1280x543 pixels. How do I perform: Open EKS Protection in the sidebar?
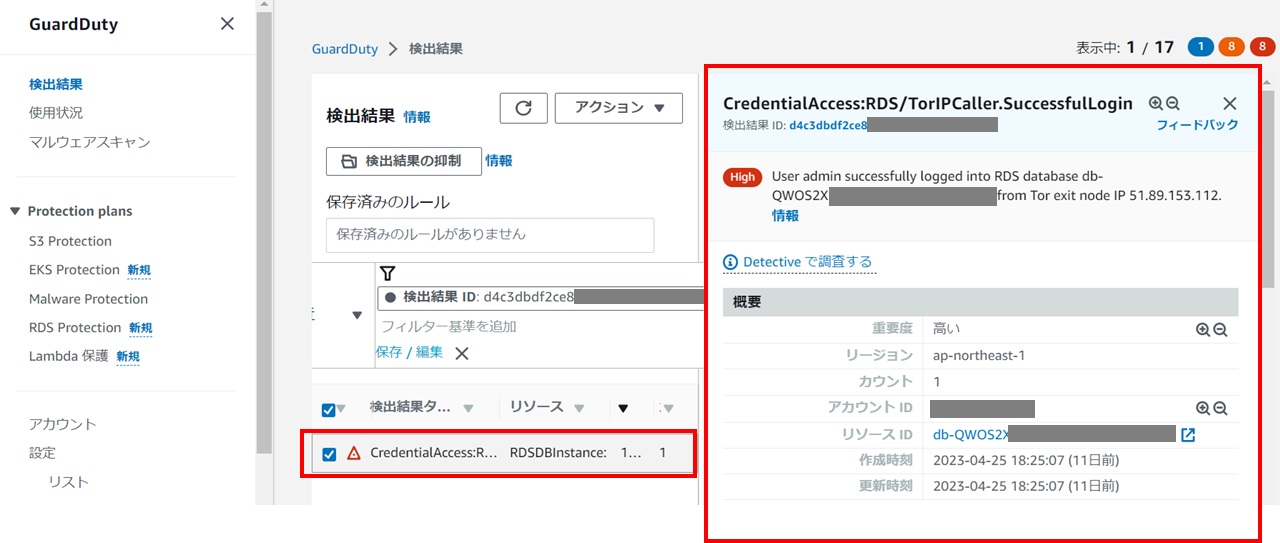click(74, 270)
